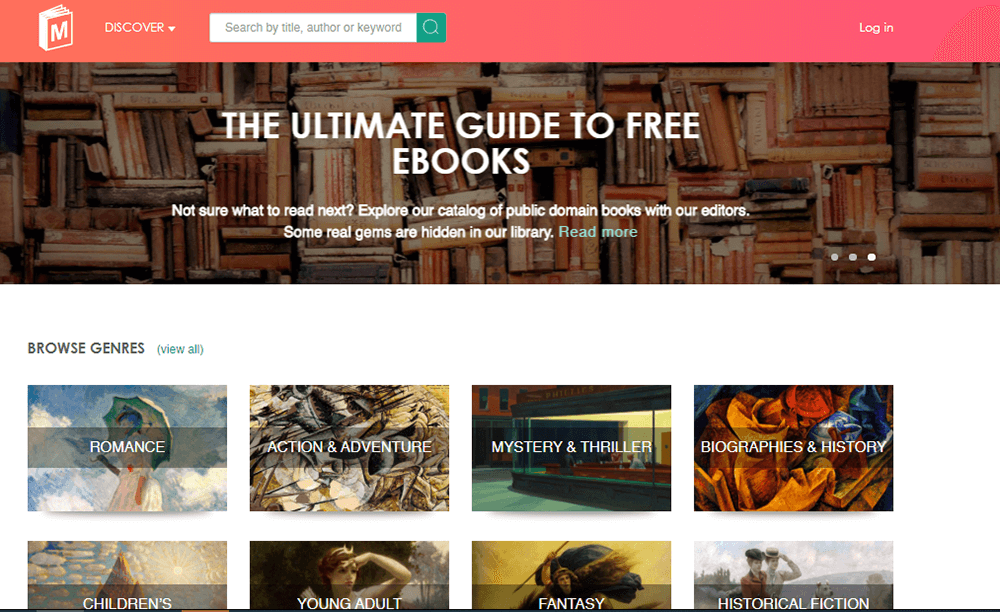Select the first carousel slide dot
The height and width of the screenshot is (612, 1000).
point(835,257)
